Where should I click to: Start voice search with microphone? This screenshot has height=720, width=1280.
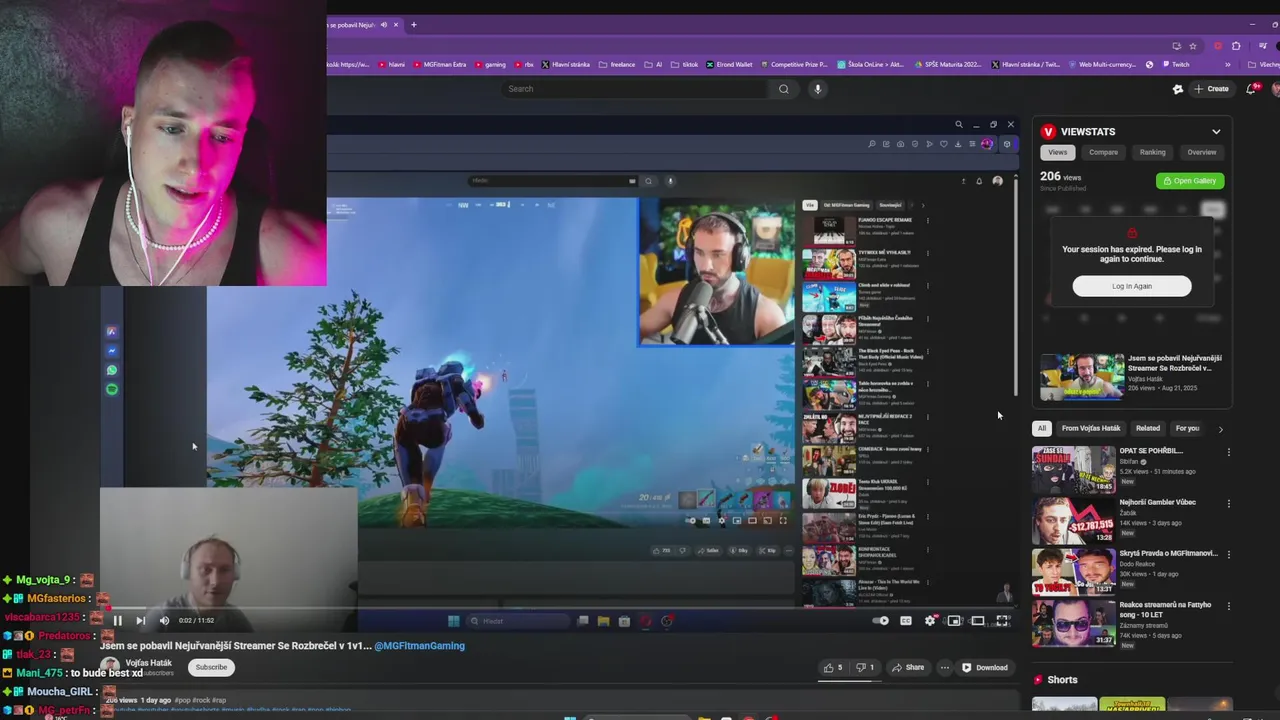click(x=817, y=89)
